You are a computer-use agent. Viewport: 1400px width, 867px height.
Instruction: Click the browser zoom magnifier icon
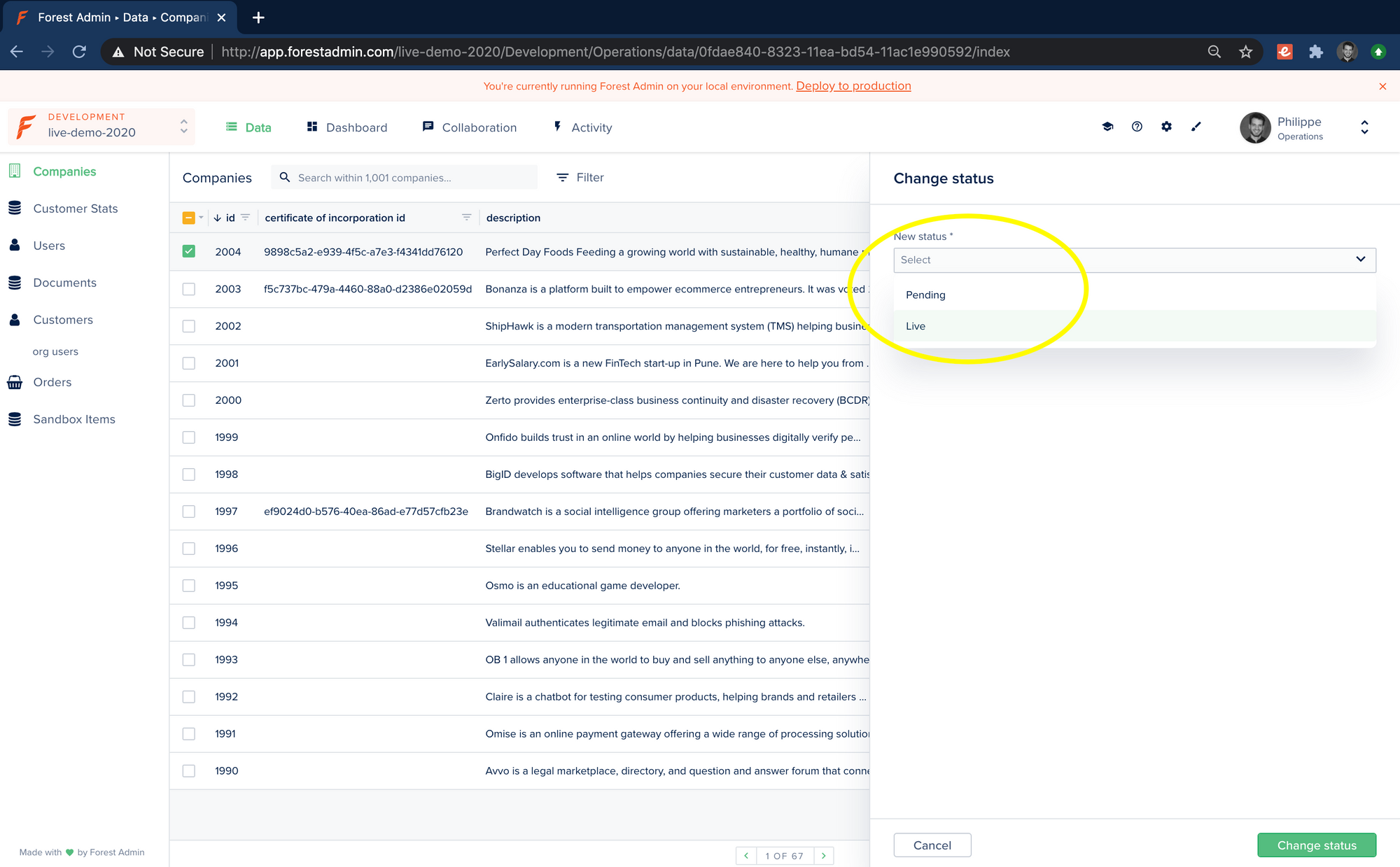tap(1214, 52)
